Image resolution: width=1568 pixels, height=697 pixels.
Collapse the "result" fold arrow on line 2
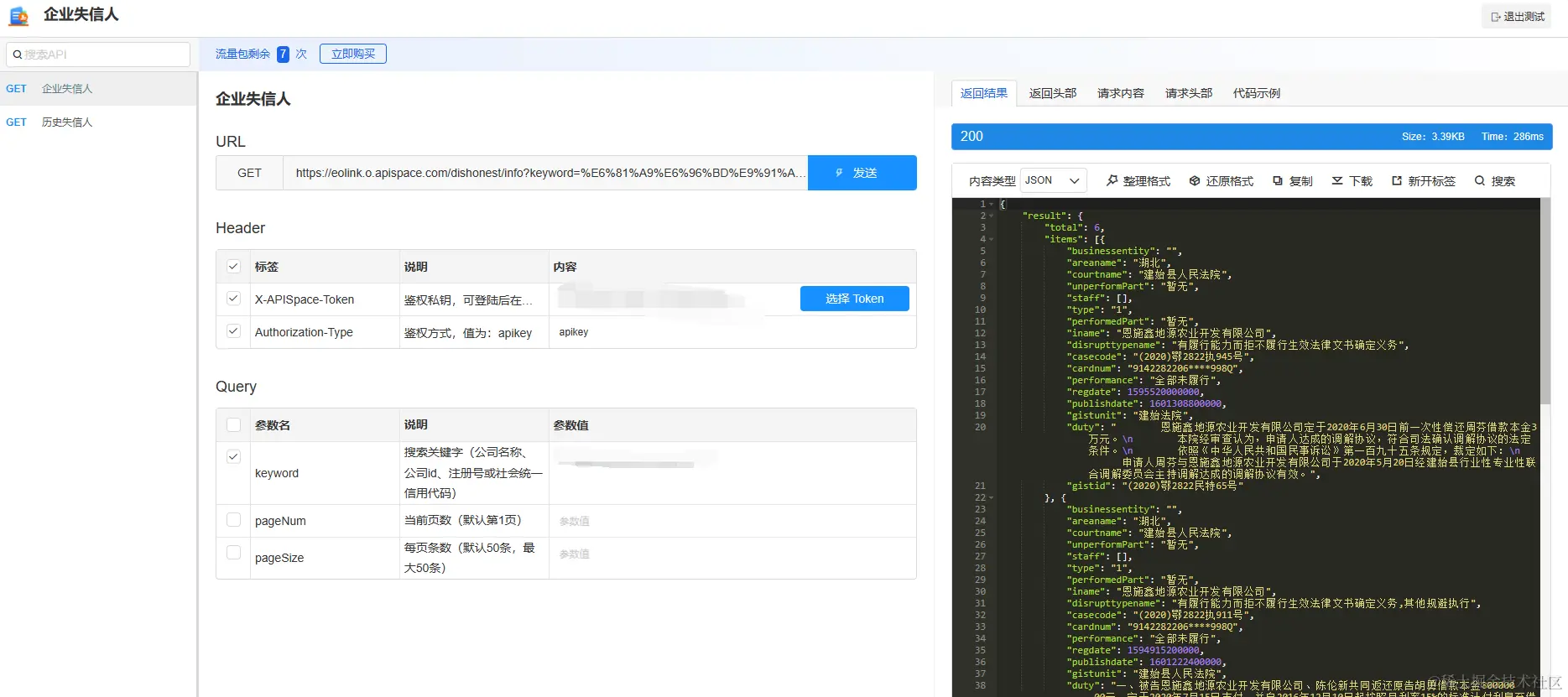[992, 216]
